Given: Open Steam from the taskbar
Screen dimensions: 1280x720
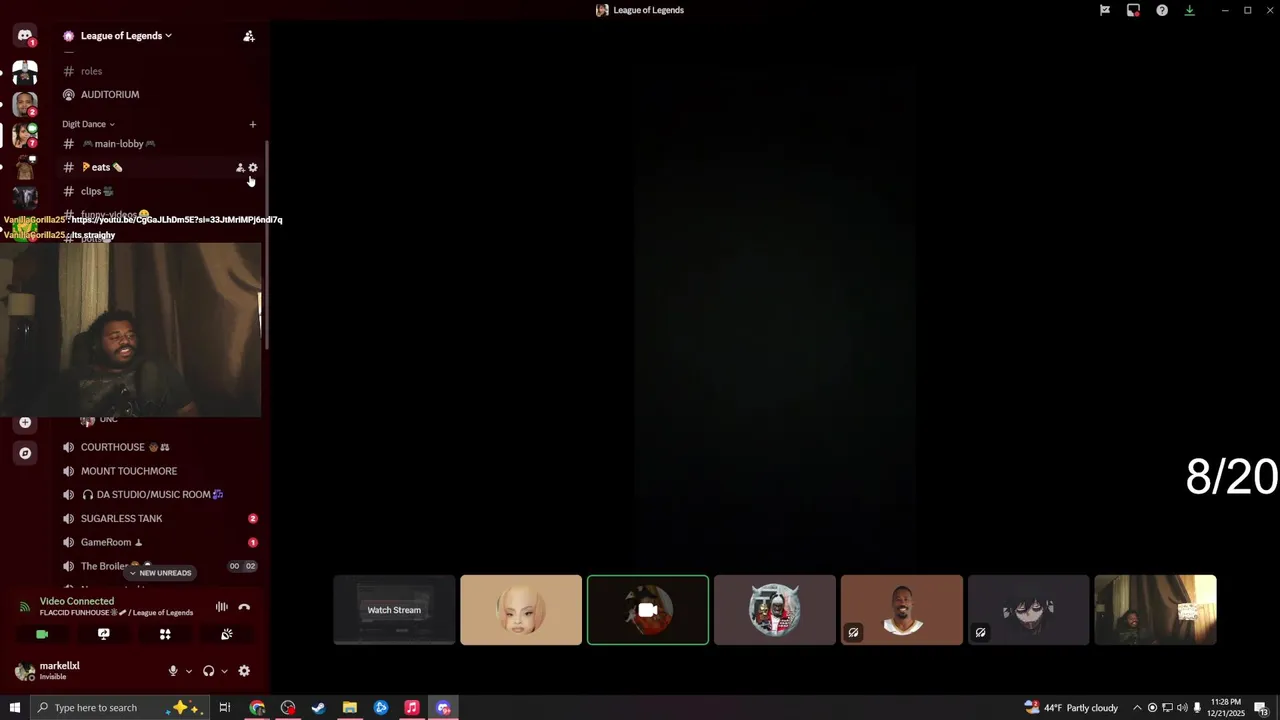Looking at the screenshot, I should pyautogui.click(x=319, y=708).
